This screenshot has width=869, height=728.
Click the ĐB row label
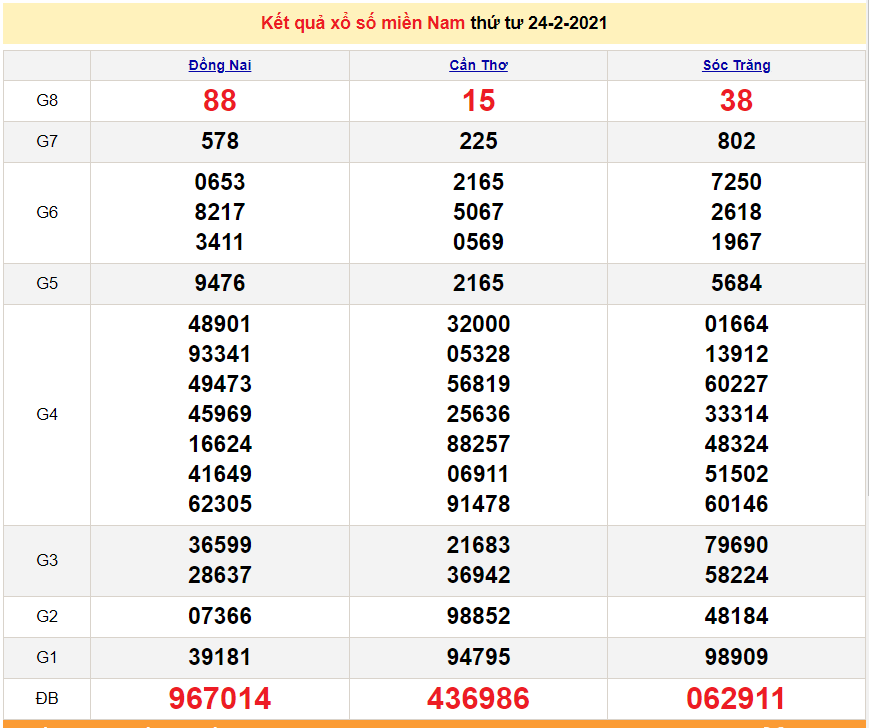pos(47,698)
